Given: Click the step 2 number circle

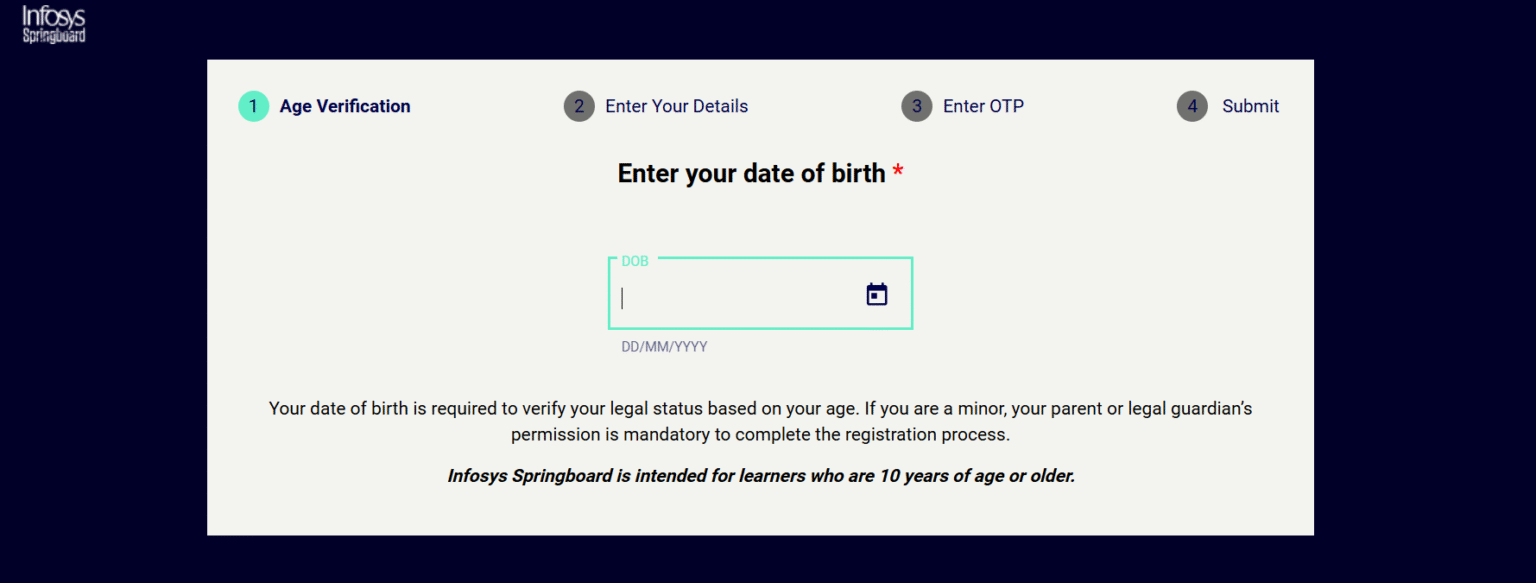Looking at the screenshot, I should click(x=579, y=106).
